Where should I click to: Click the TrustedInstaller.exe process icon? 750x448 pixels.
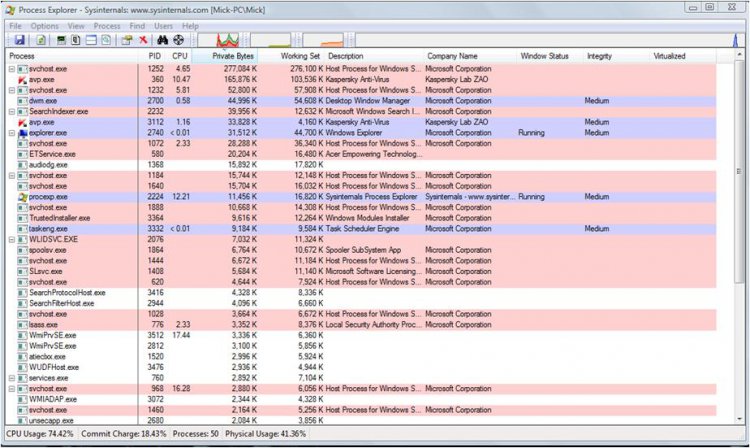point(22,218)
